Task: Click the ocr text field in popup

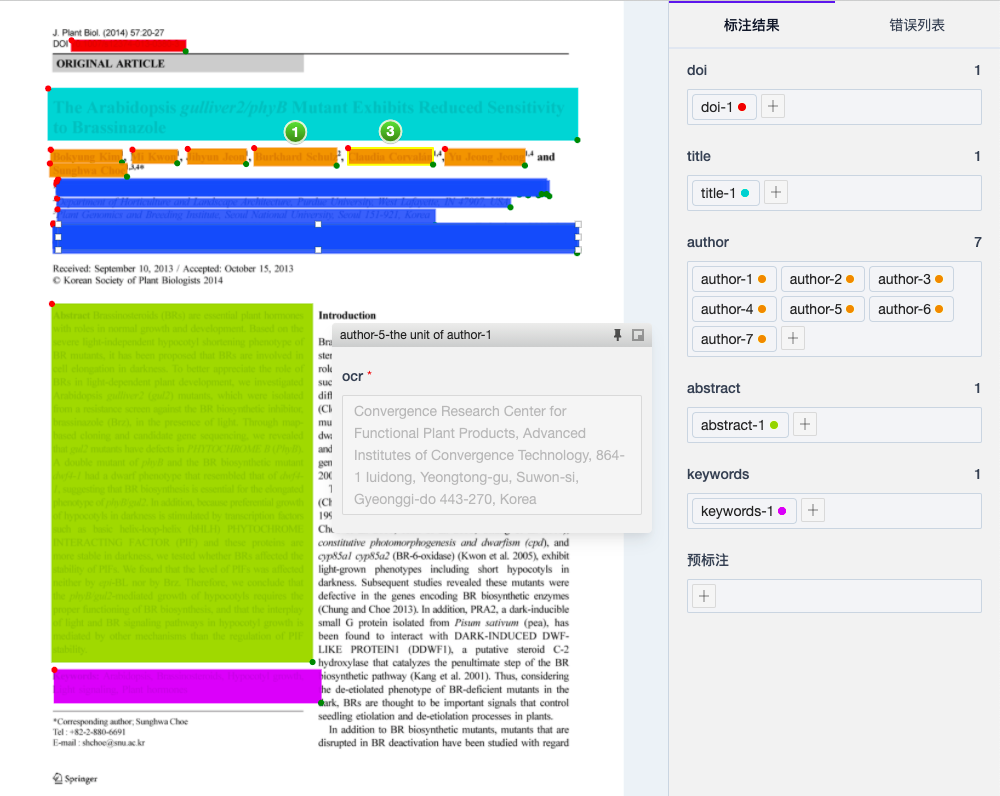Action: tap(492, 455)
